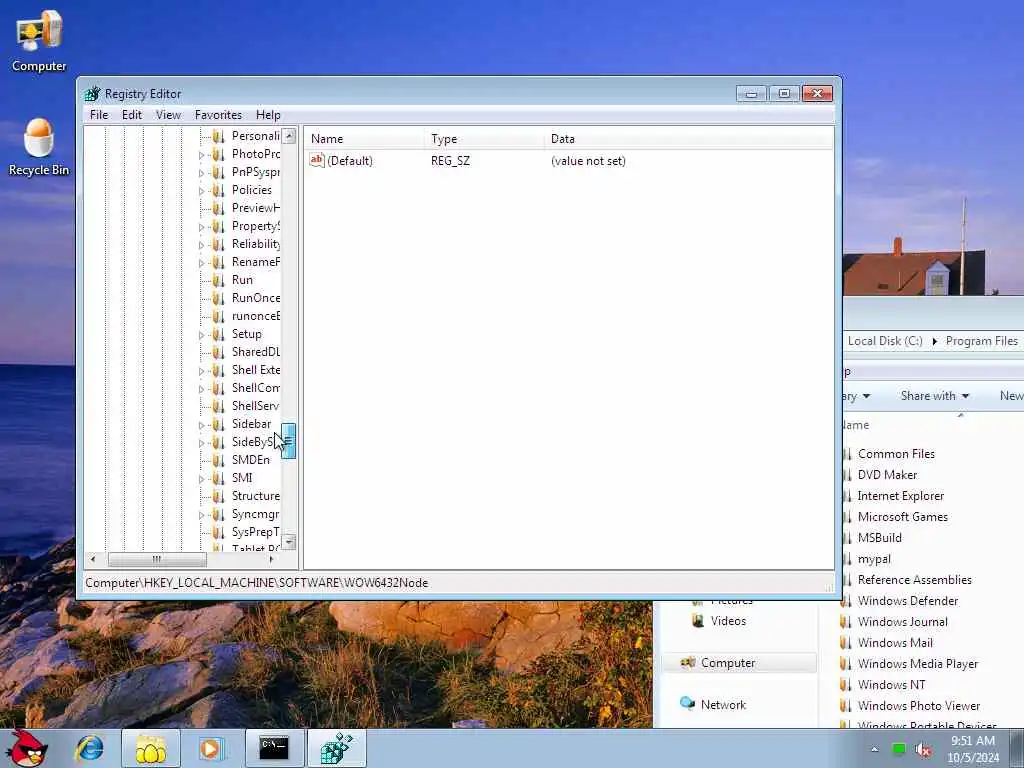The image size is (1024, 768).
Task: Click tree vertical scrollbar up arrow
Action: (x=289, y=136)
